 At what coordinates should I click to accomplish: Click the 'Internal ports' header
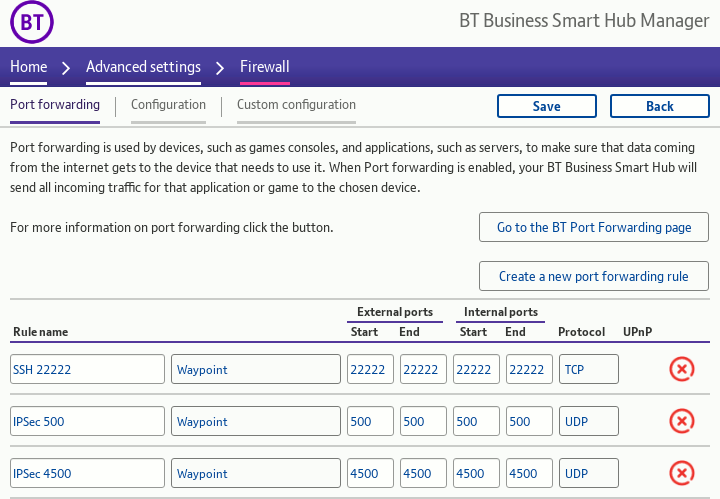tap(501, 312)
